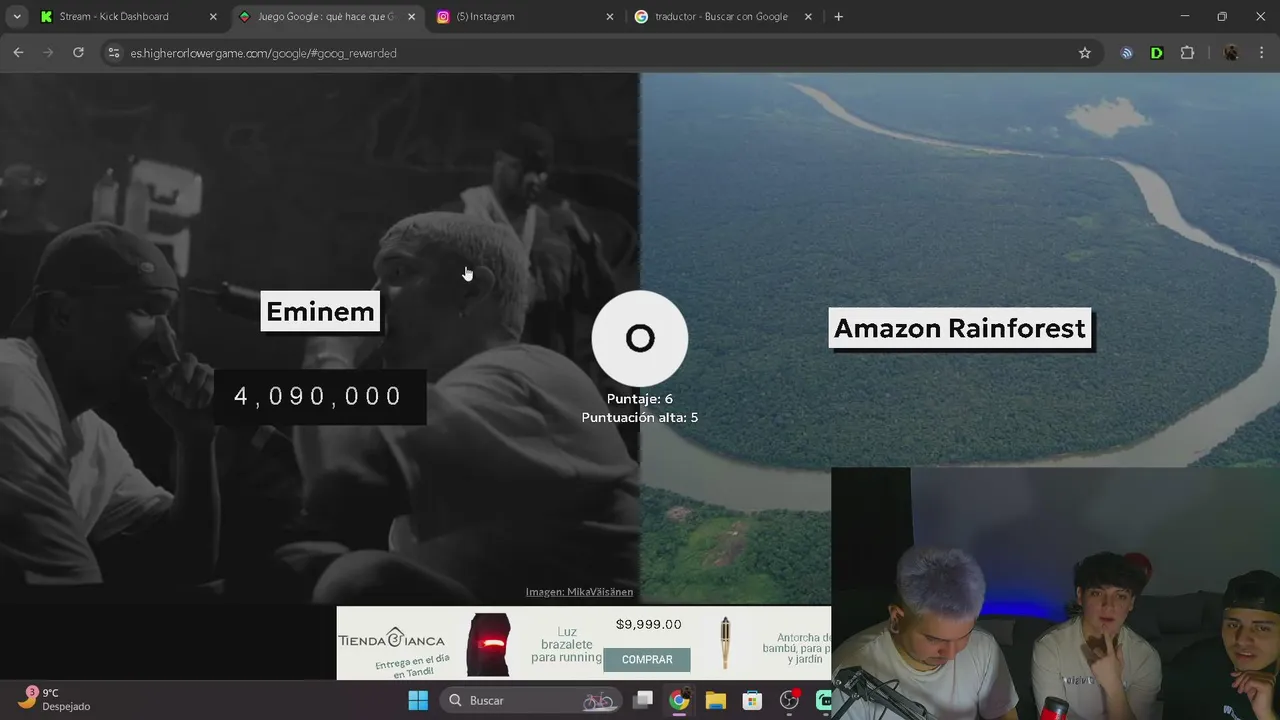
Task: Close the Juego Google tab
Action: (x=411, y=17)
